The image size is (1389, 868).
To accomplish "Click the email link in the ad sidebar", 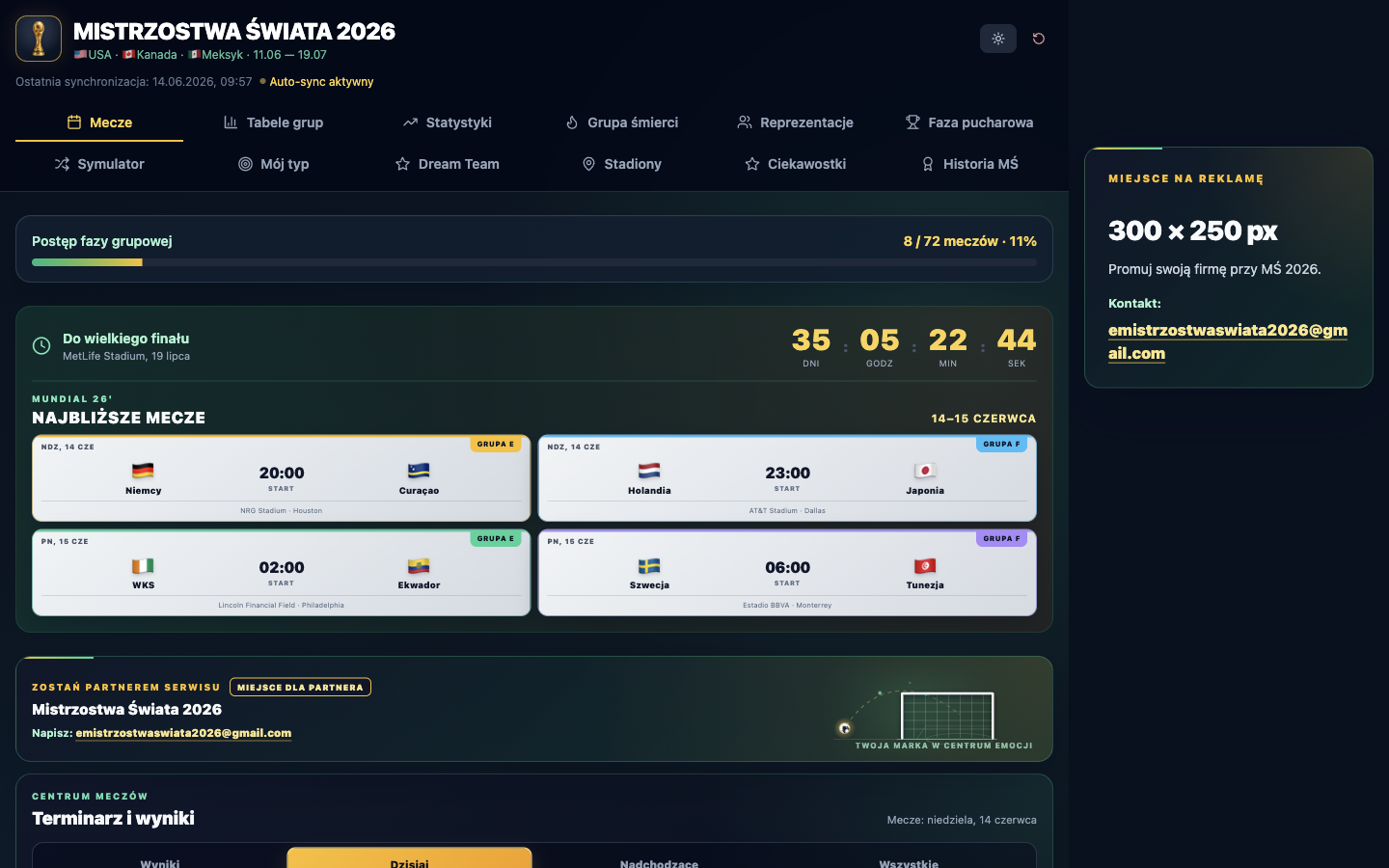I will pyautogui.click(x=1228, y=341).
